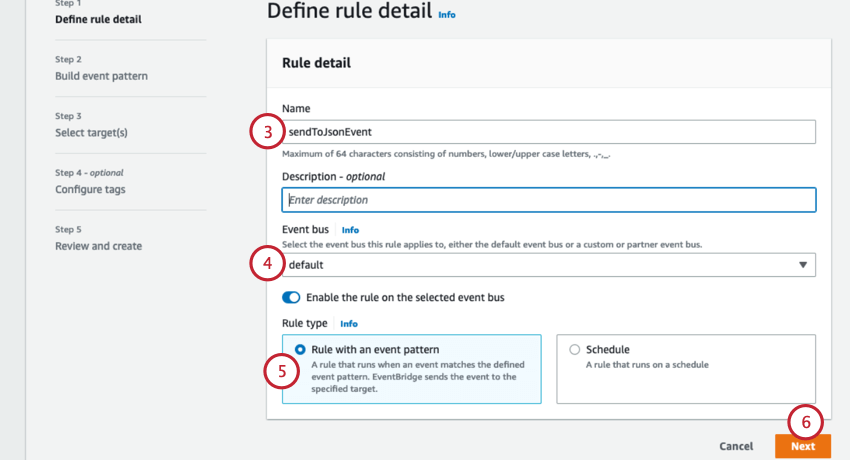850x460 pixels.
Task: Open Info link beside Rule type
Action: 348,324
